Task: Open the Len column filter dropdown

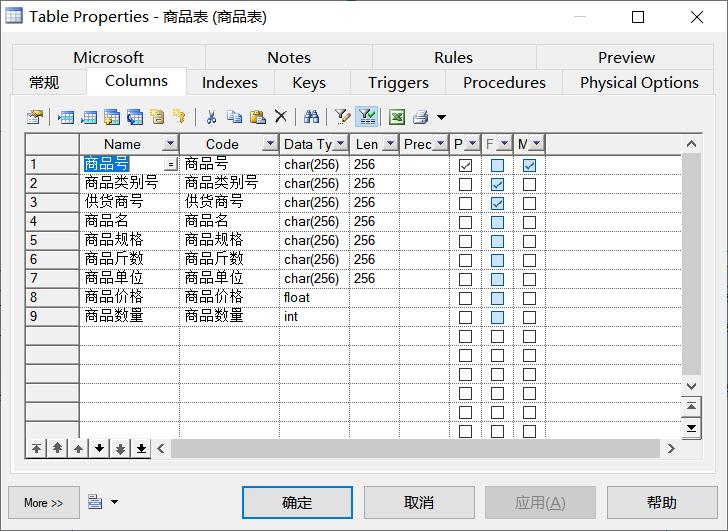Action: 390,144
